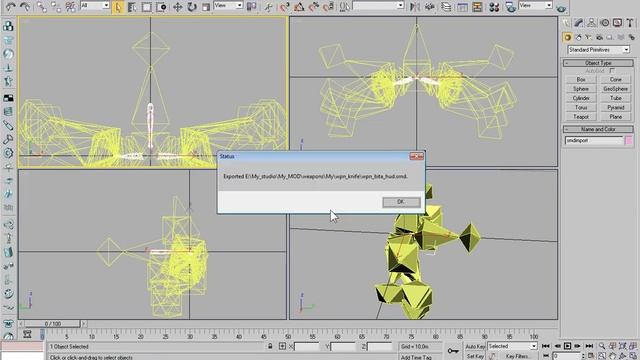Toggle Angle Snap

click(x=299, y=7)
